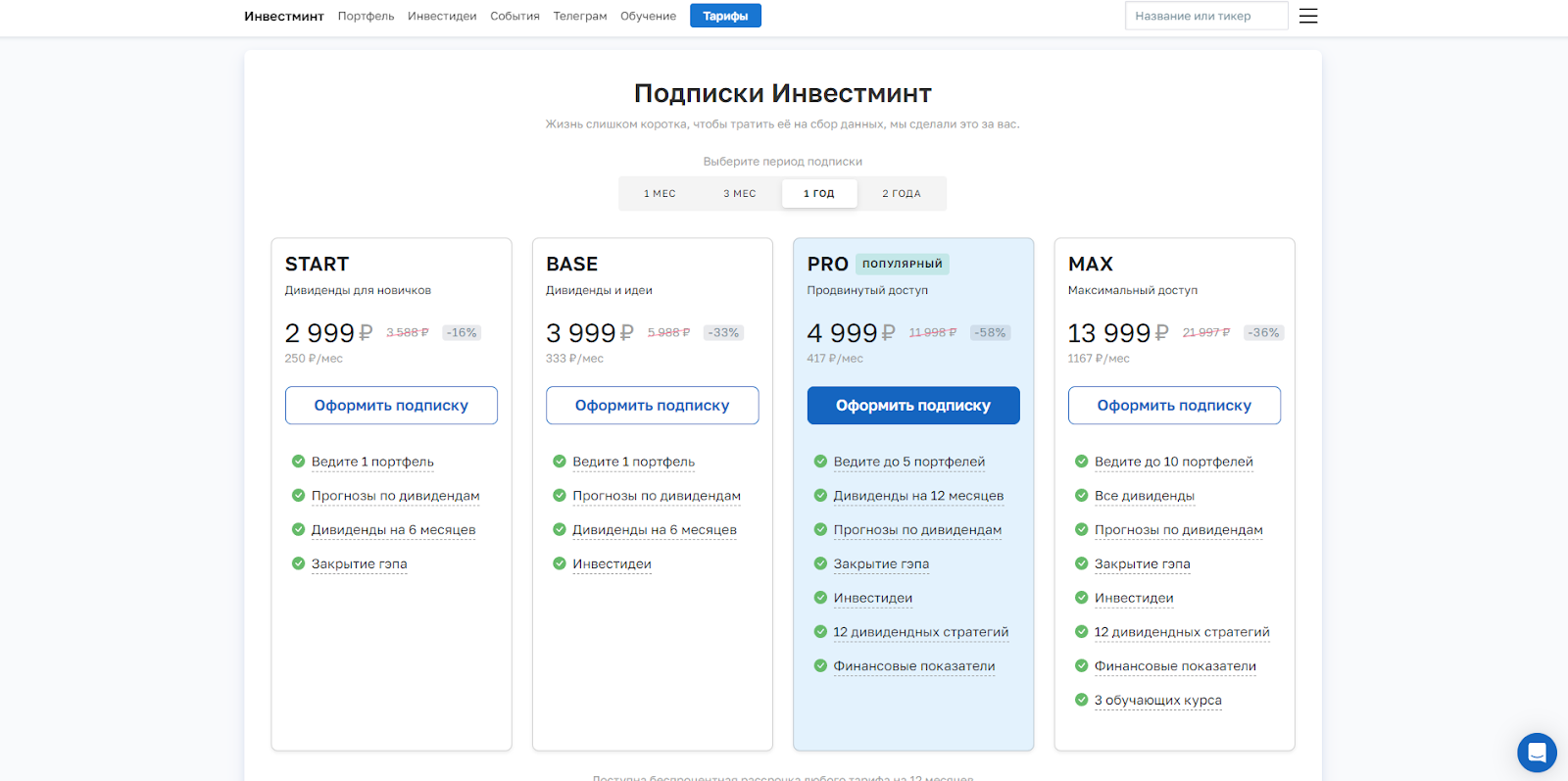The height and width of the screenshot is (781, 1568).
Task: Click BASE feature Дивиденды на 6 месяцев
Action: point(655,530)
